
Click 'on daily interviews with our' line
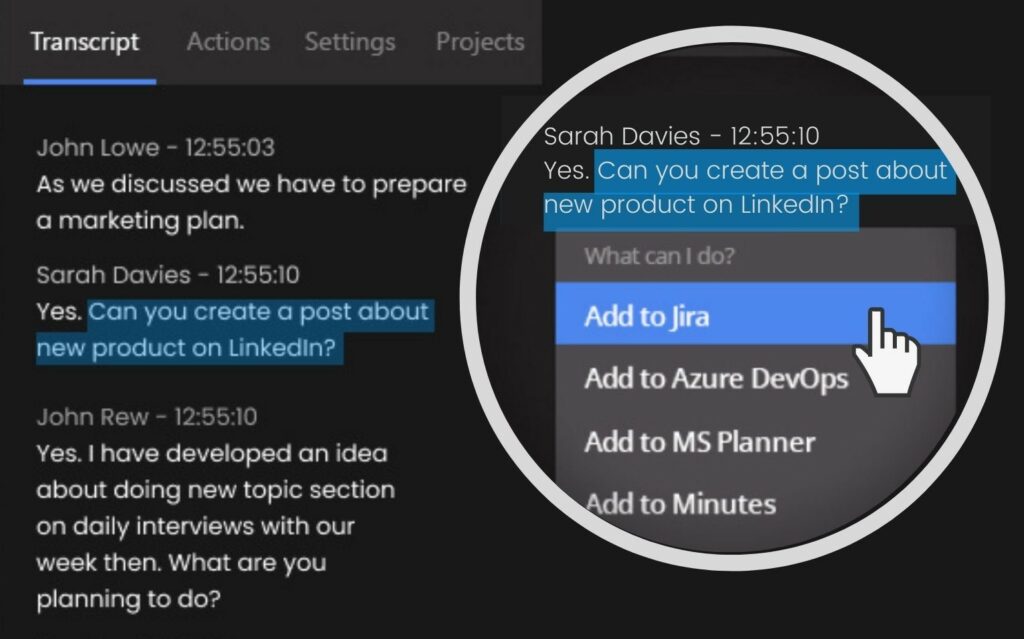click(195, 527)
